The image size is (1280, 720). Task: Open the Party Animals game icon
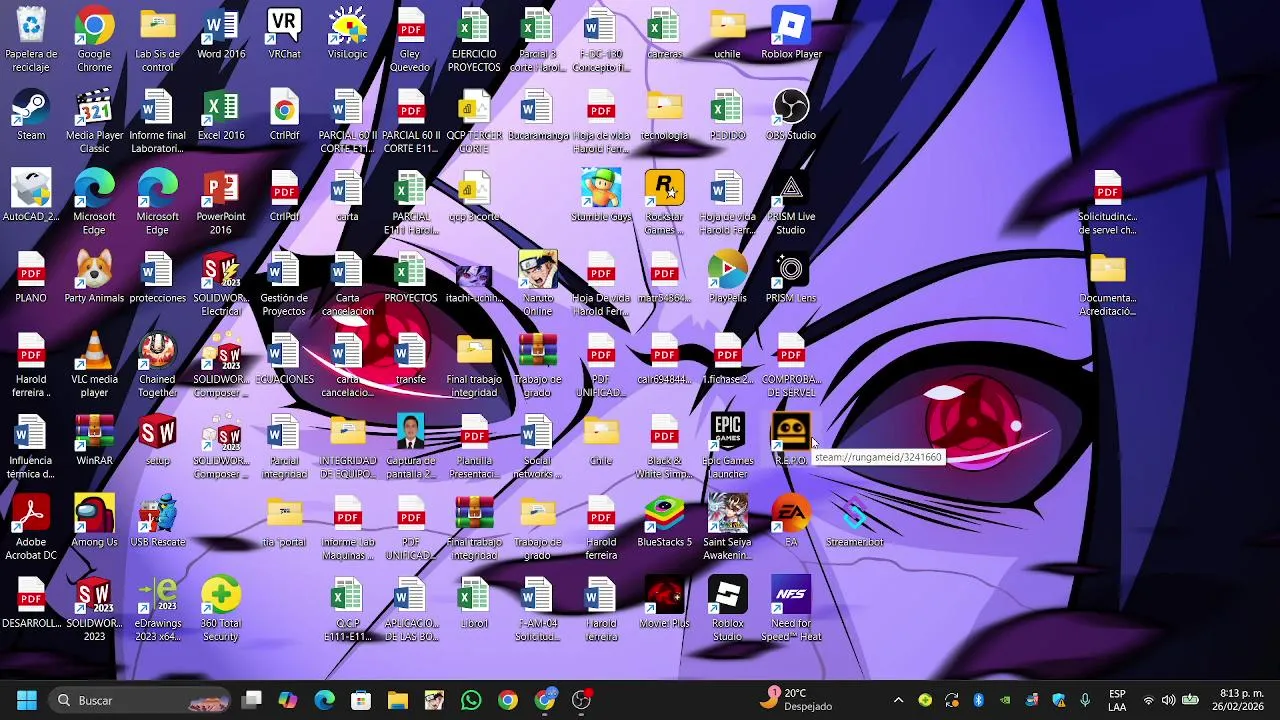tap(94, 277)
